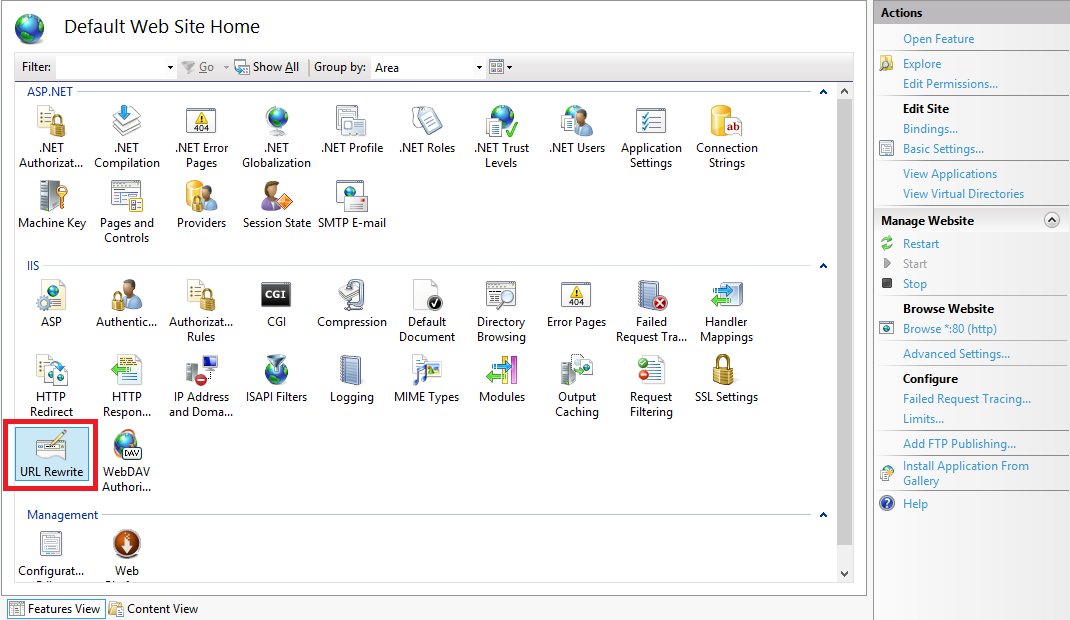Open the CGI feature icon

click(x=276, y=297)
